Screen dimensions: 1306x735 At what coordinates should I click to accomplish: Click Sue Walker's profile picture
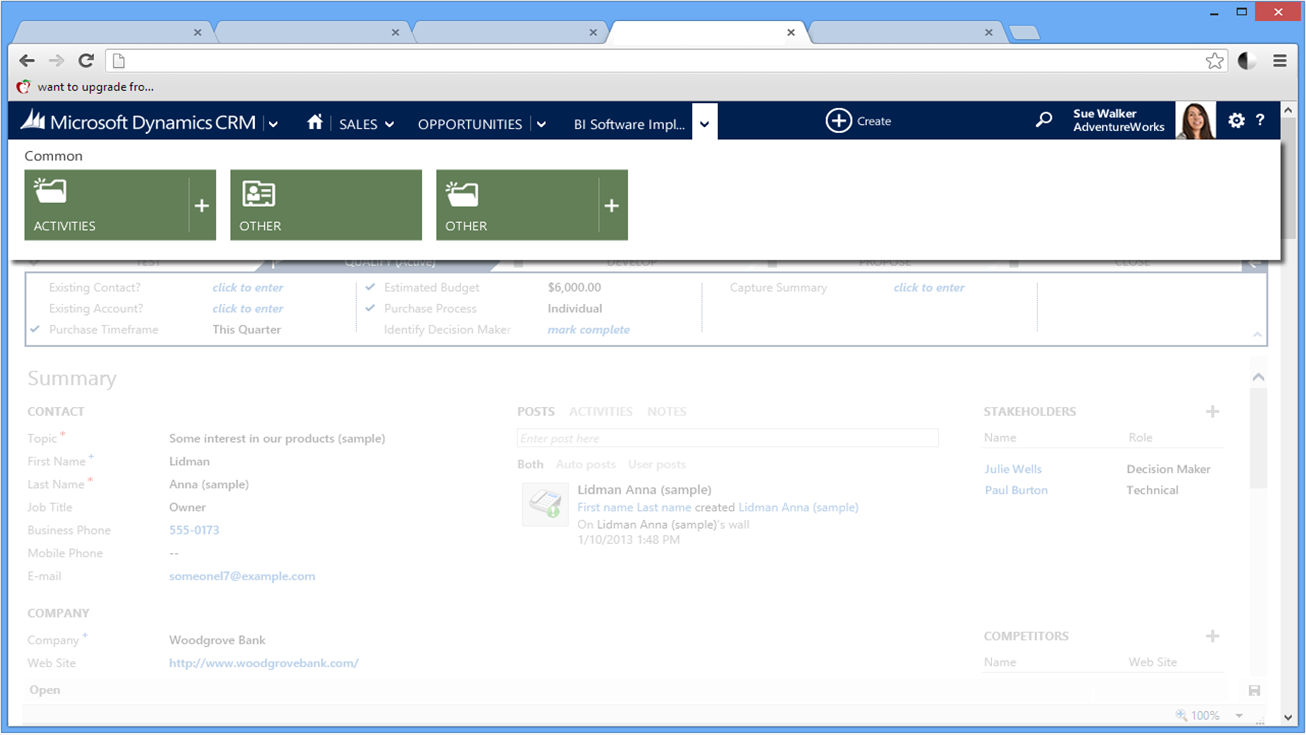1196,121
